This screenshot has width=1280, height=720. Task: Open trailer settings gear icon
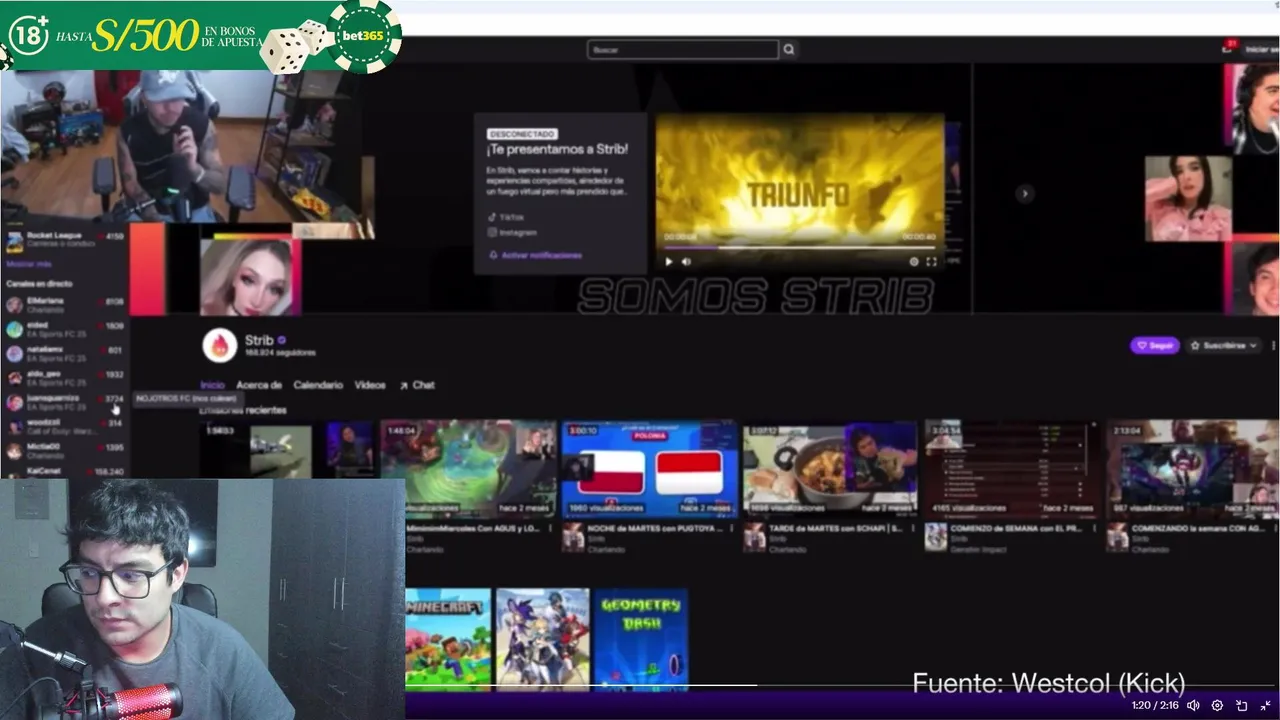914,262
